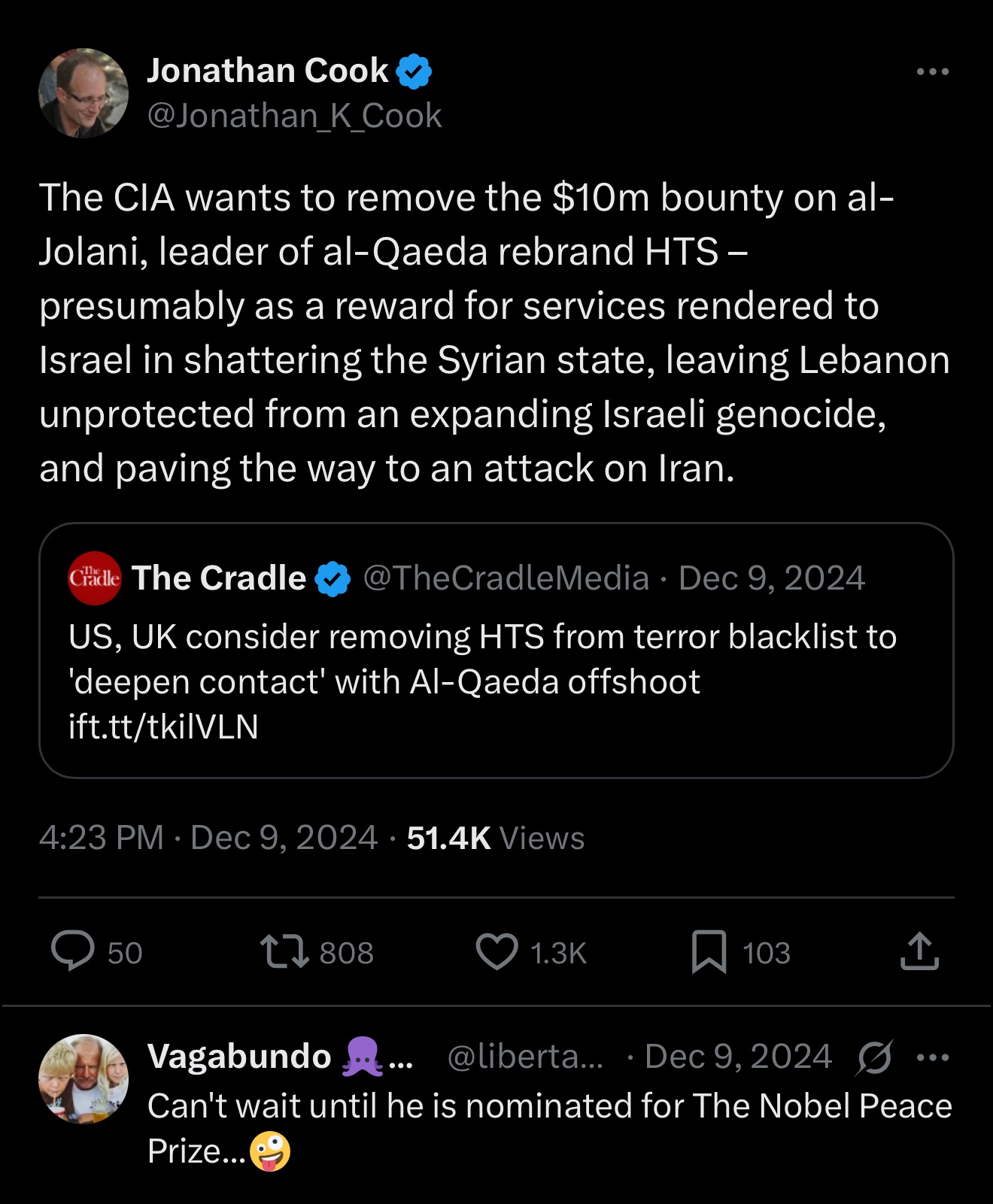Open the ift.tt/tkilVLN link
This screenshot has height=1204, width=993.
point(163,726)
